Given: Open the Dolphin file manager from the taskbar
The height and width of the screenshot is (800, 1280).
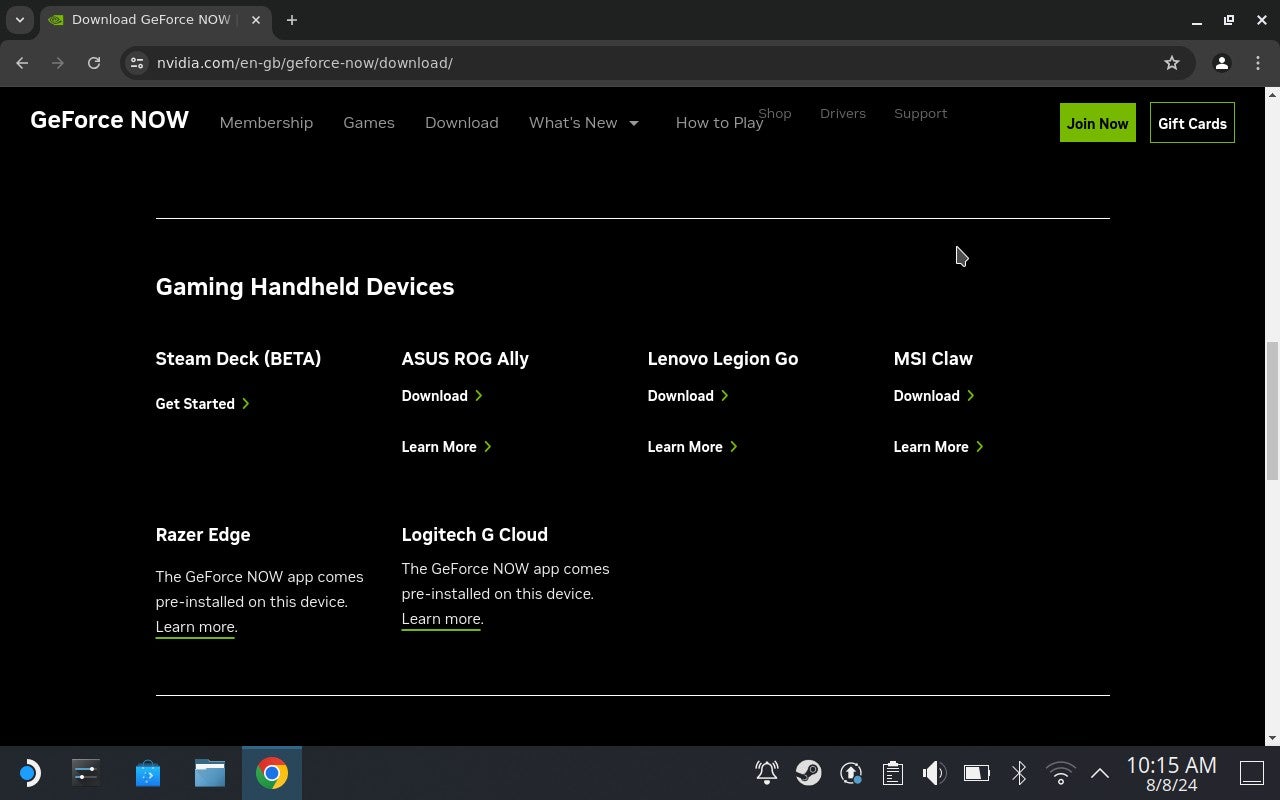Looking at the screenshot, I should (209, 772).
